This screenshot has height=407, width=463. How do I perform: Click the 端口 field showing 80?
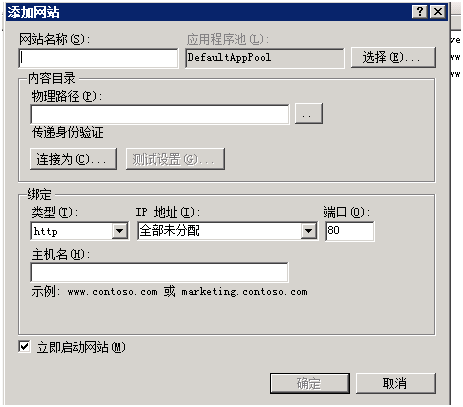coord(350,231)
